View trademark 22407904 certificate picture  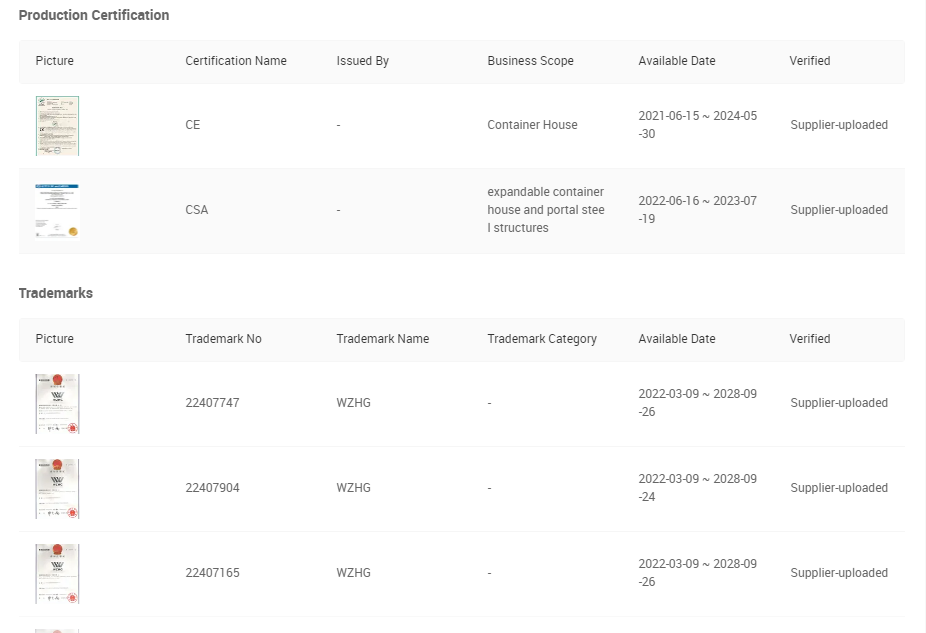57,489
